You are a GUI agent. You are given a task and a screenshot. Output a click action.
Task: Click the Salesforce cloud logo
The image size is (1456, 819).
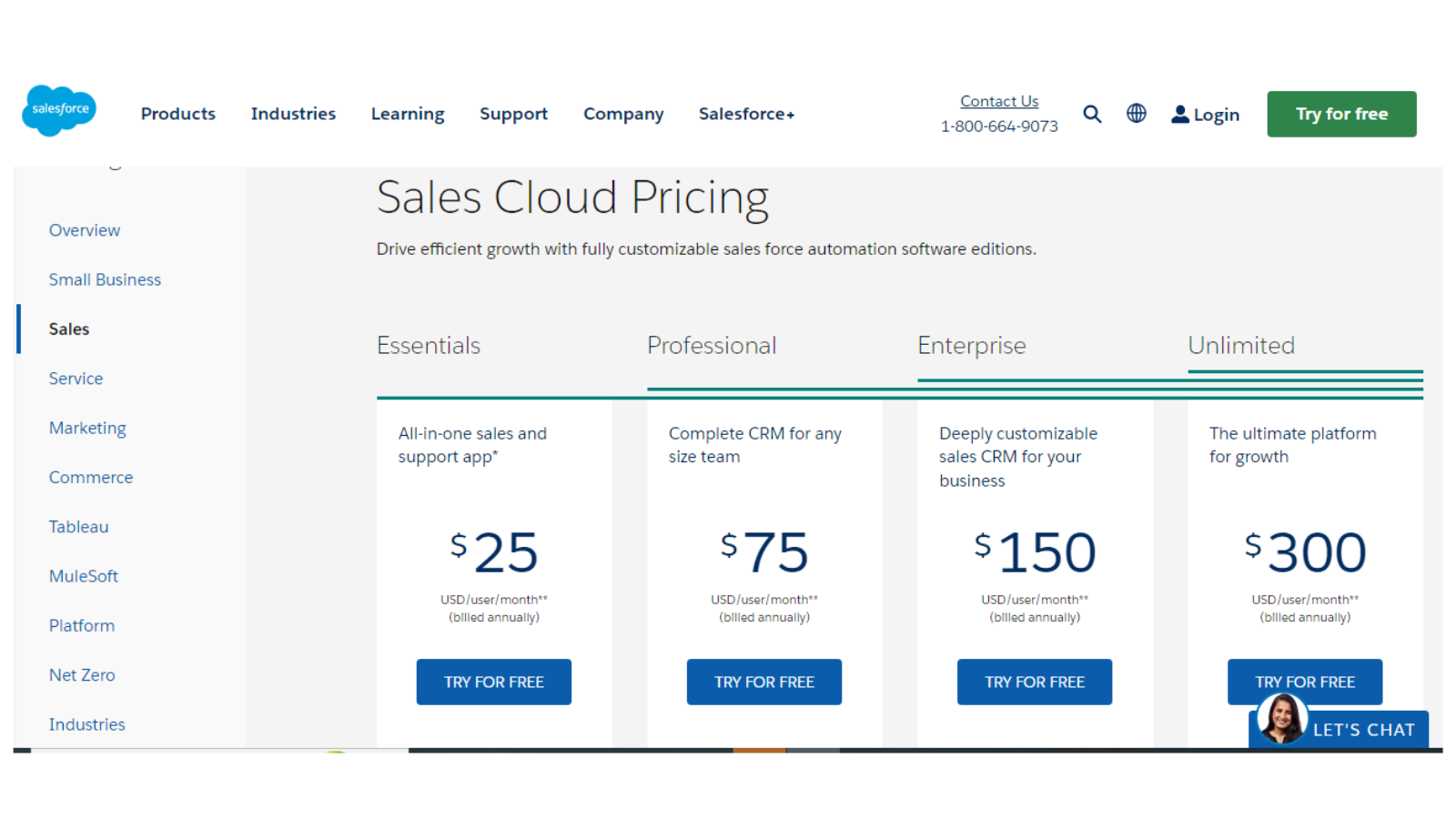click(59, 110)
